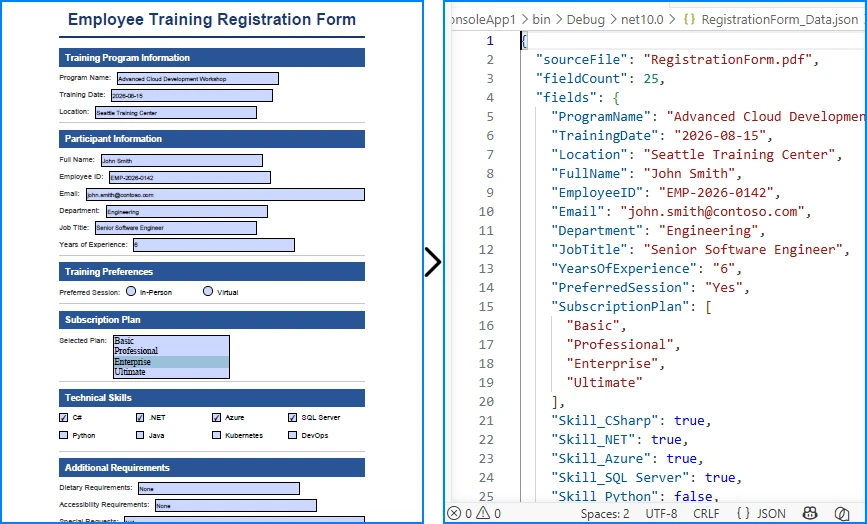Open the RegistrationForm_Data.json breadcrumb segment
The width and height of the screenshot is (867, 524).
tap(780, 19)
